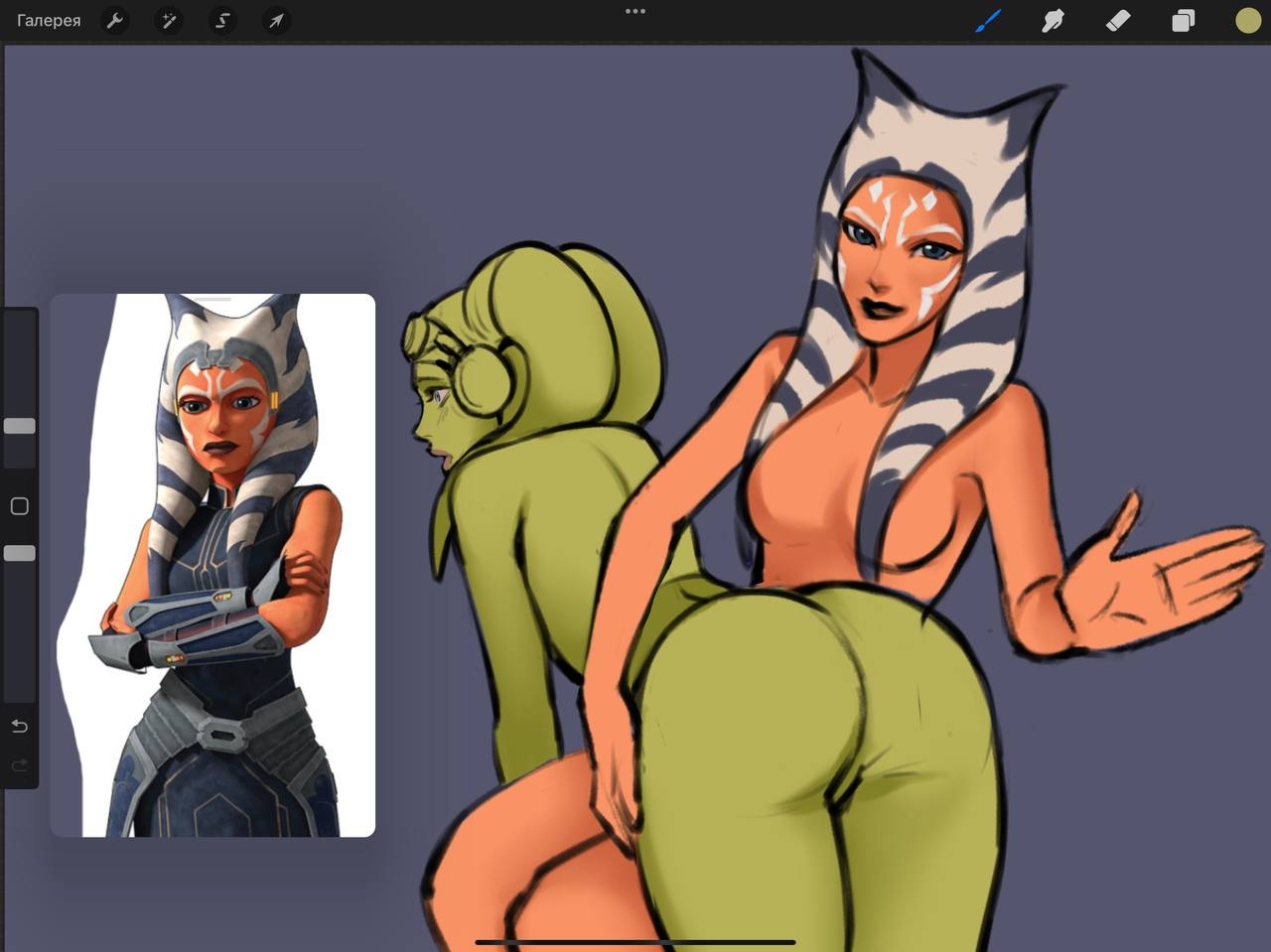This screenshot has height=952, width=1271.
Task: Undo the last stroke with undo arrow
Action: tap(19, 727)
